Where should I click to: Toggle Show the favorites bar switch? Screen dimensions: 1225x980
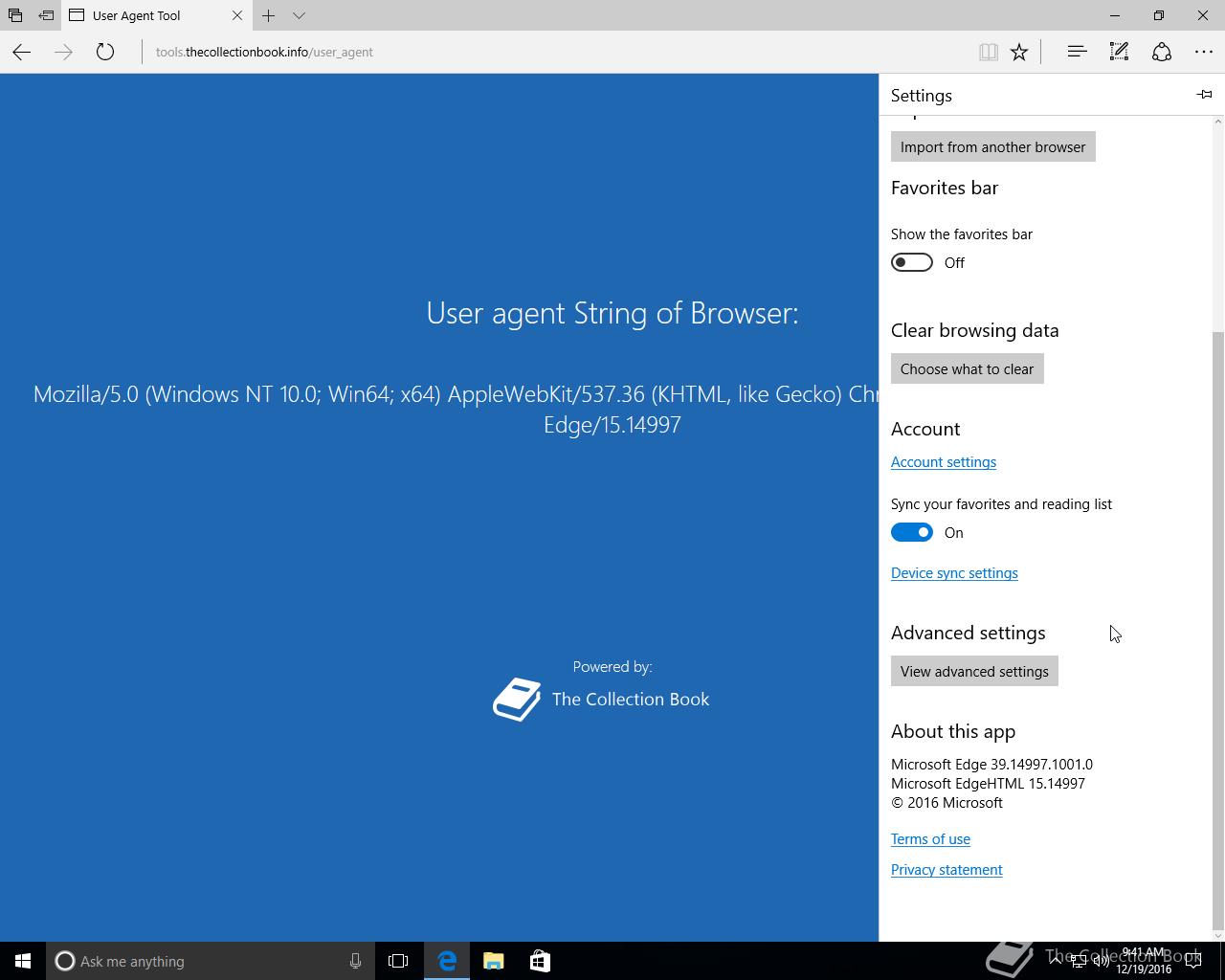click(x=911, y=262)
